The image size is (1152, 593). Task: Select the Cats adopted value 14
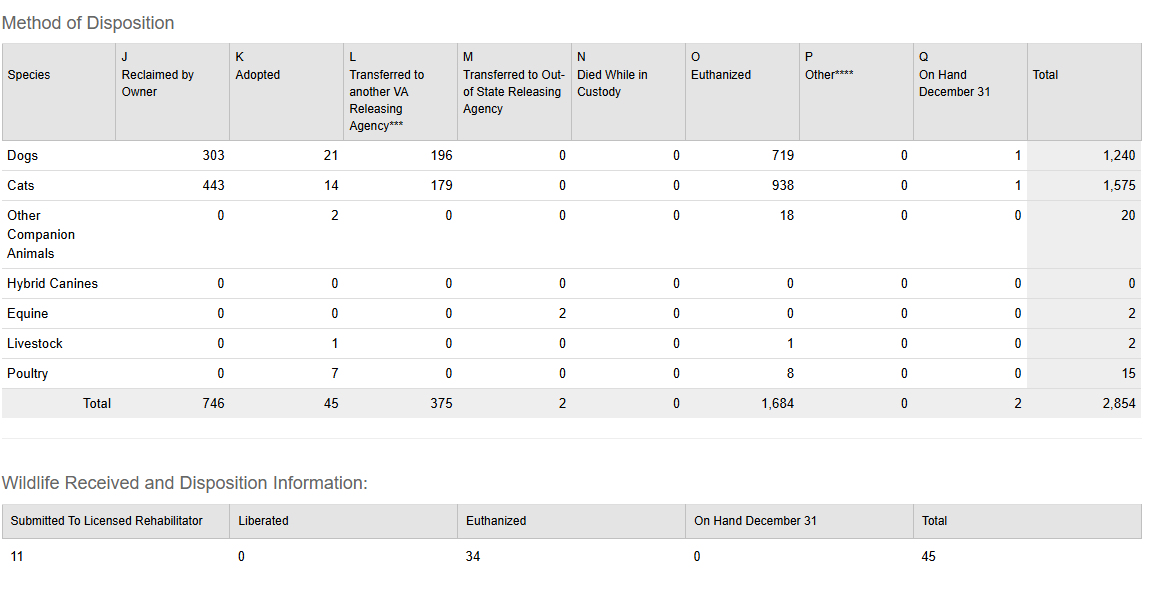(x=331, y=186)
